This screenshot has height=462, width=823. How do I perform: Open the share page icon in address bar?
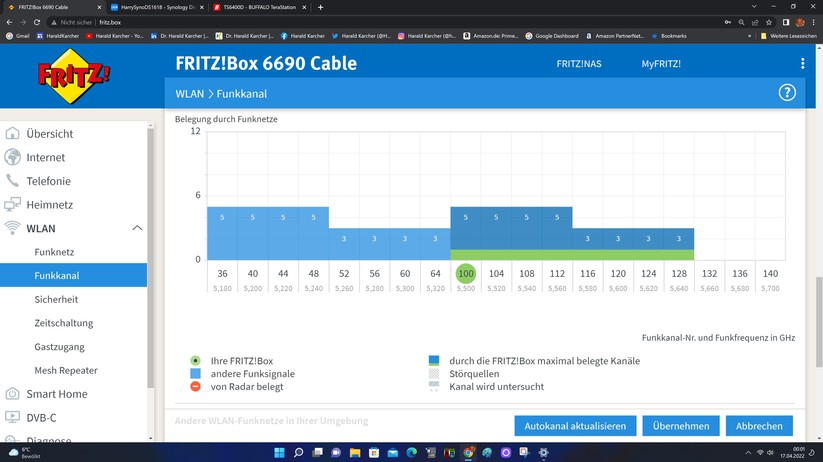pos(755,22)
